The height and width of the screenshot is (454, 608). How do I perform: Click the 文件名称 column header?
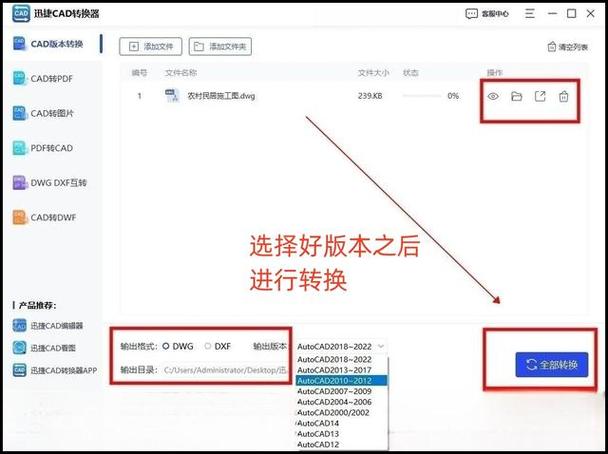point(181,73)
